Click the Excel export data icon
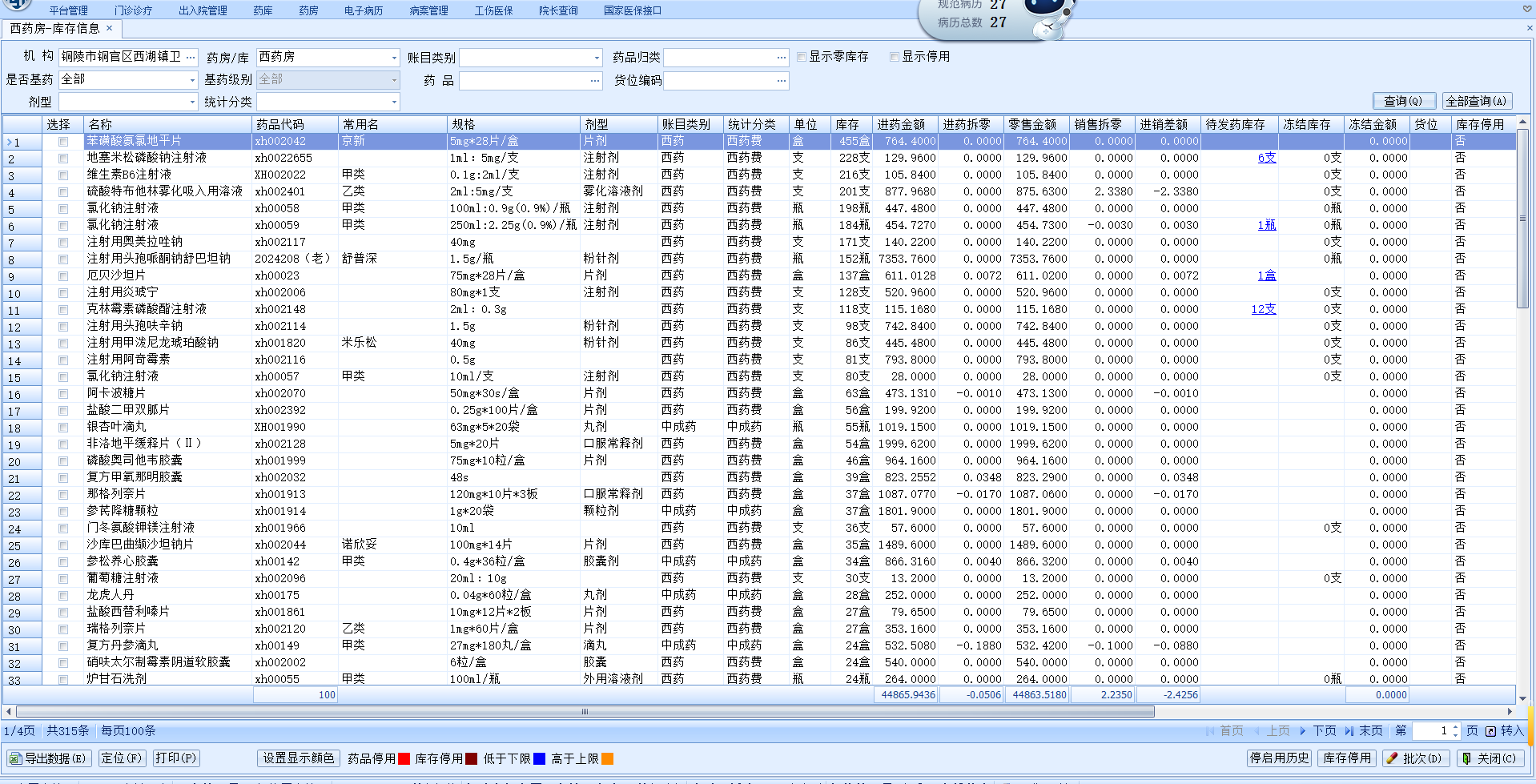This screenshot has height=784, width=1536. [x=15, y=758]
